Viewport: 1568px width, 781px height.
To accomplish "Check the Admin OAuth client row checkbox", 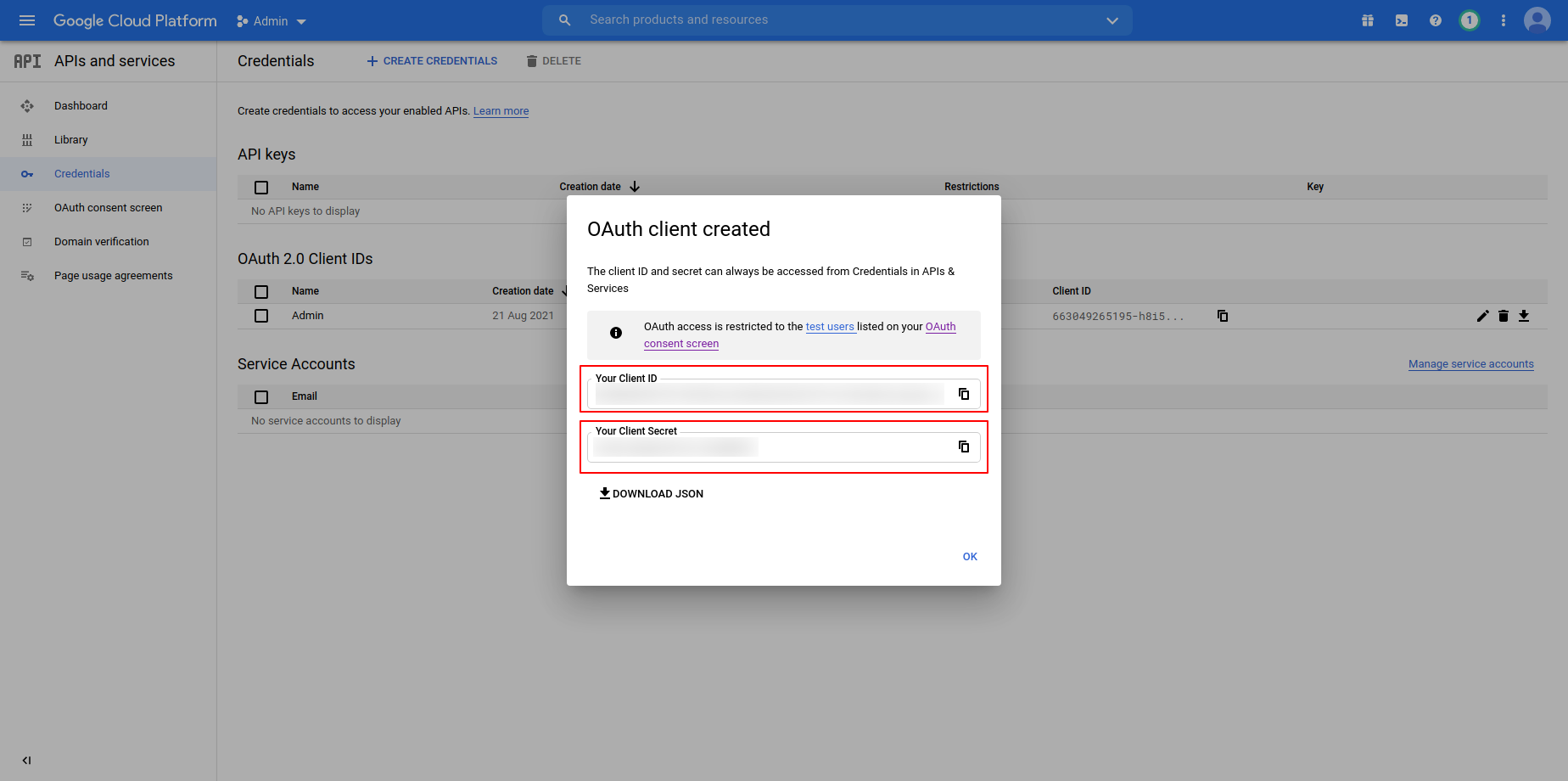I will (x=261, y=316).
